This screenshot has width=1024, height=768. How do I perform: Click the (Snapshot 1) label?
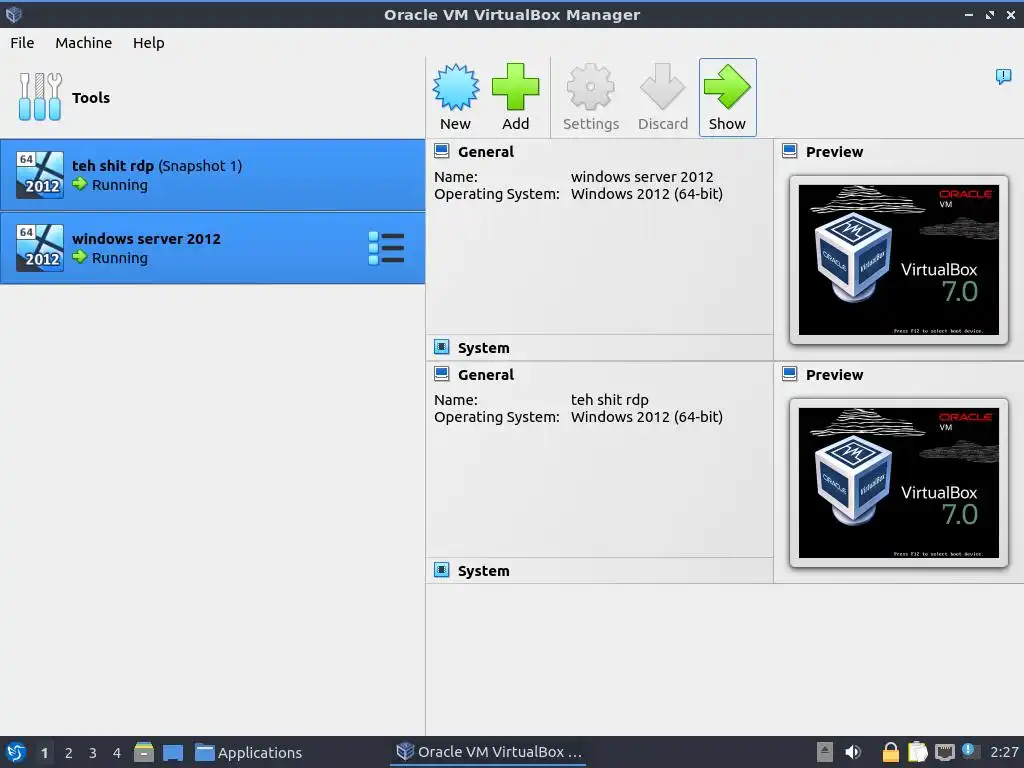click(x=200, y=166)
